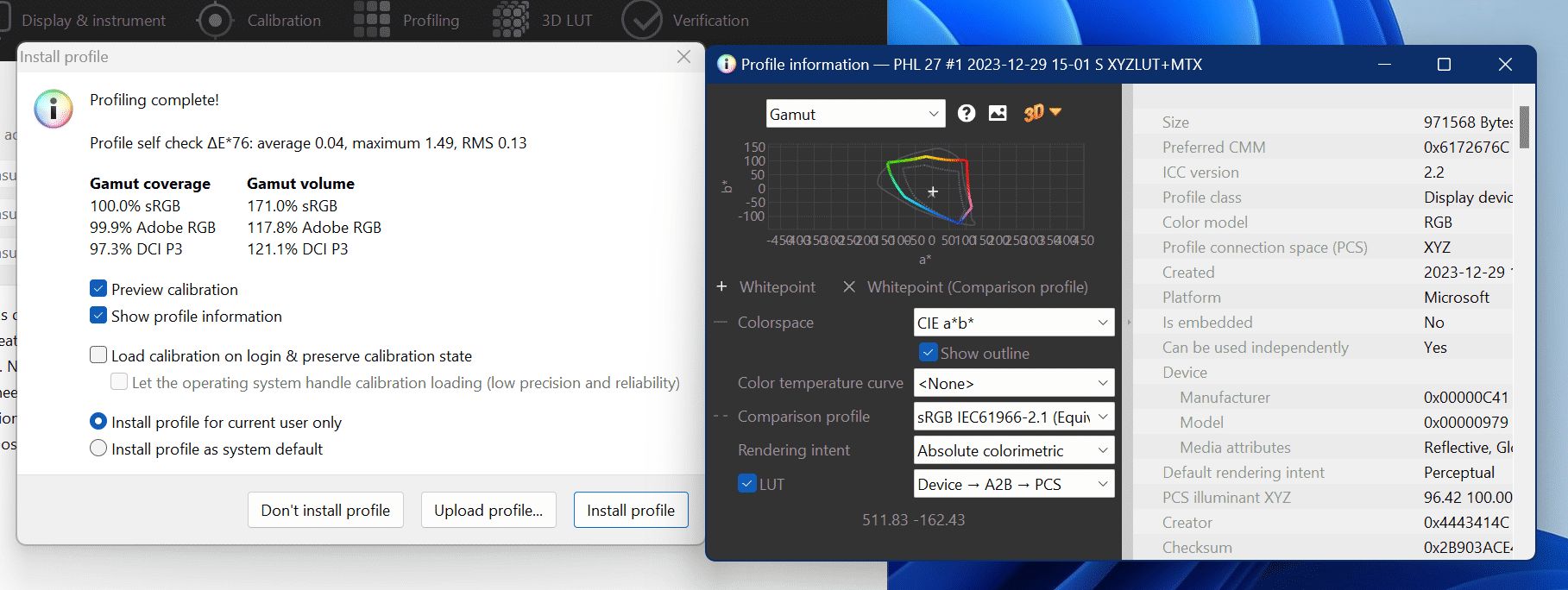Open the Gamut plot type dropdown
This screenshot has width=1568, height=590.
point(854,114)
